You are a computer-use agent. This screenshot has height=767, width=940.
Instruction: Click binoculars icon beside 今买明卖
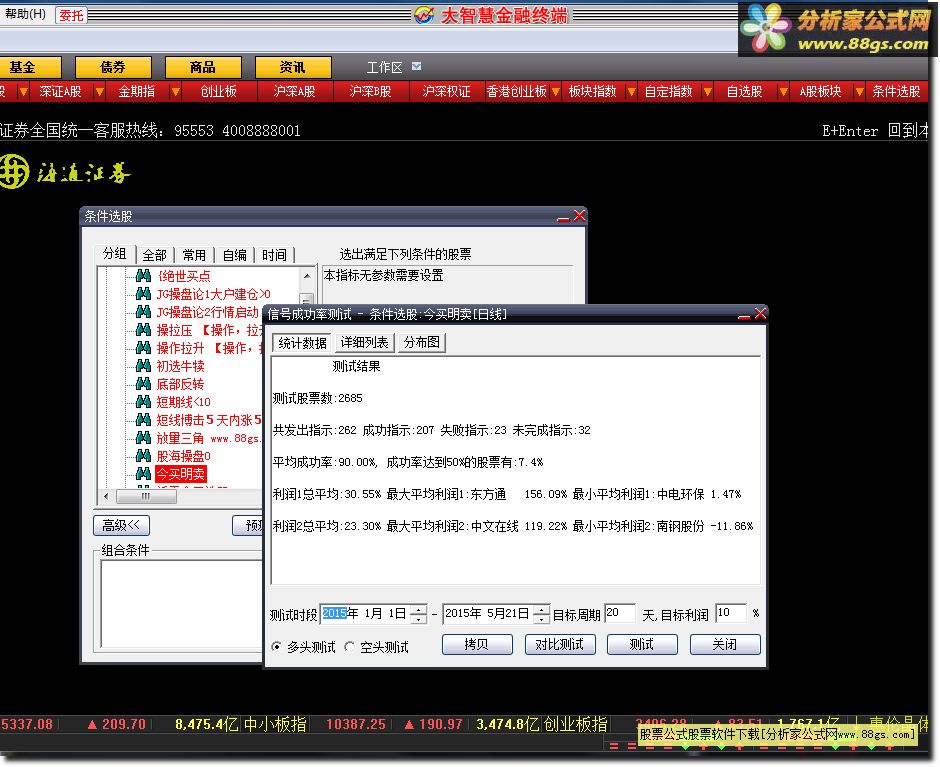[x=143, y=474]
